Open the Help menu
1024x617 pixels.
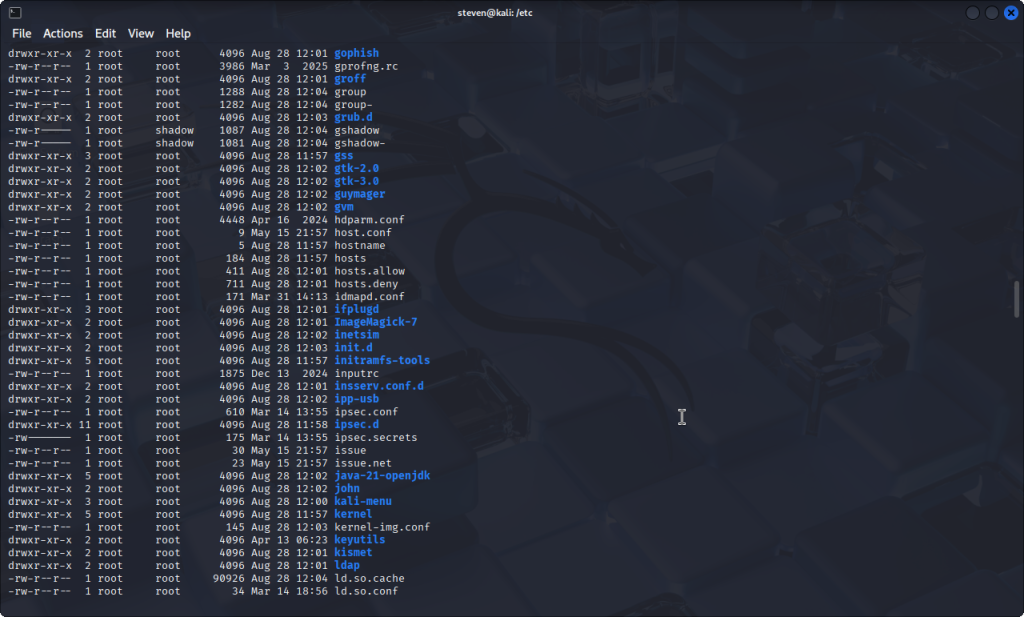tap(178, 33)
